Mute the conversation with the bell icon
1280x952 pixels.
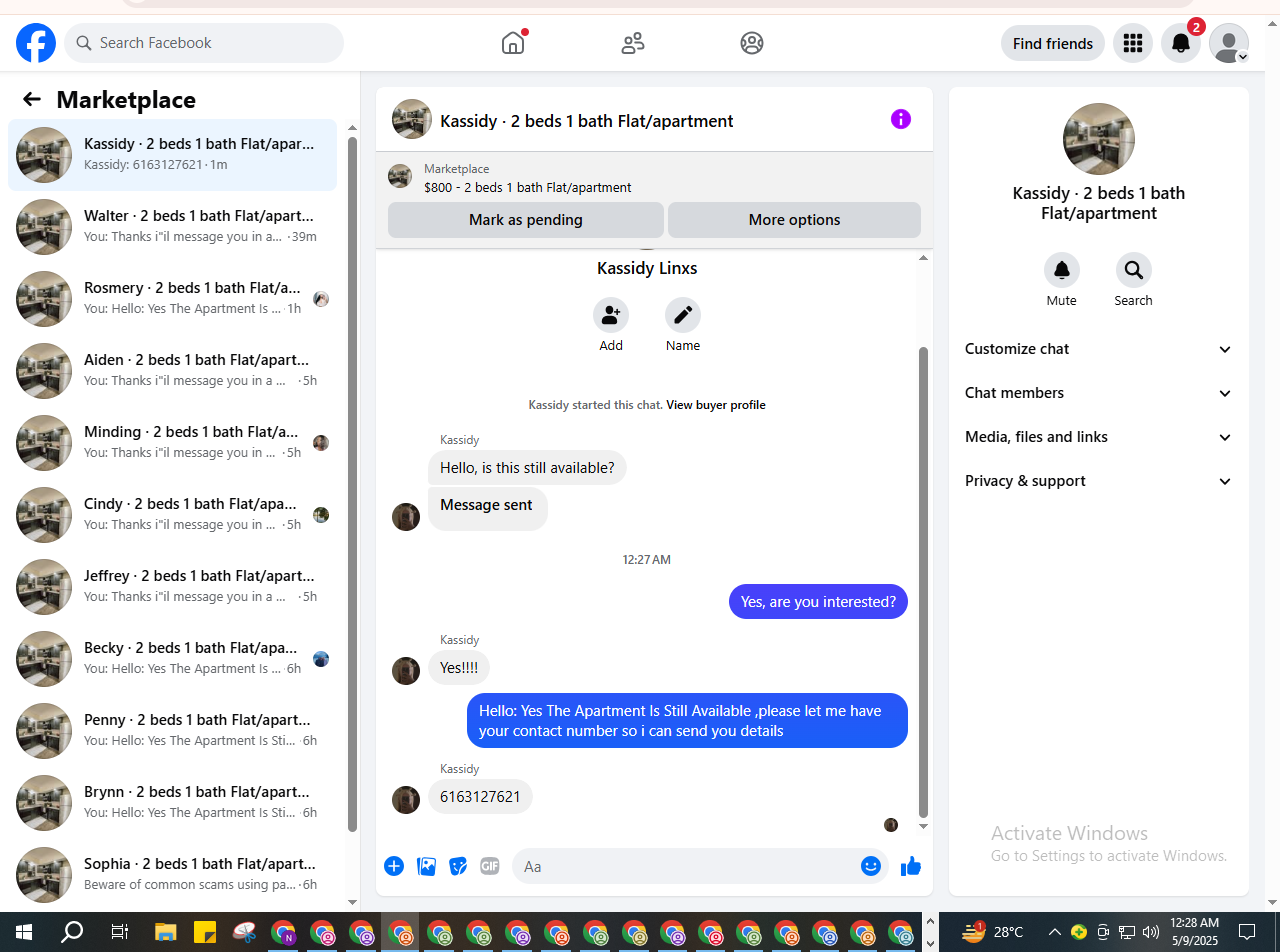1062,270
